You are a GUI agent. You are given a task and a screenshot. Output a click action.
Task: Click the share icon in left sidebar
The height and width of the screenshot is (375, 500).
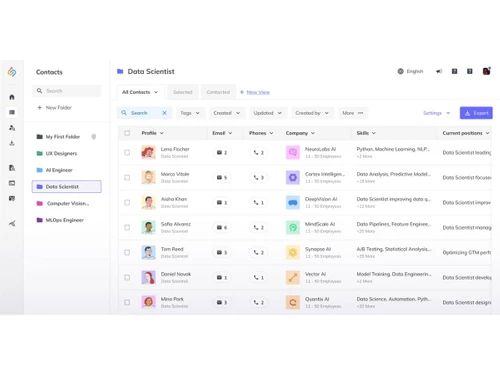(x=12, y=224)
